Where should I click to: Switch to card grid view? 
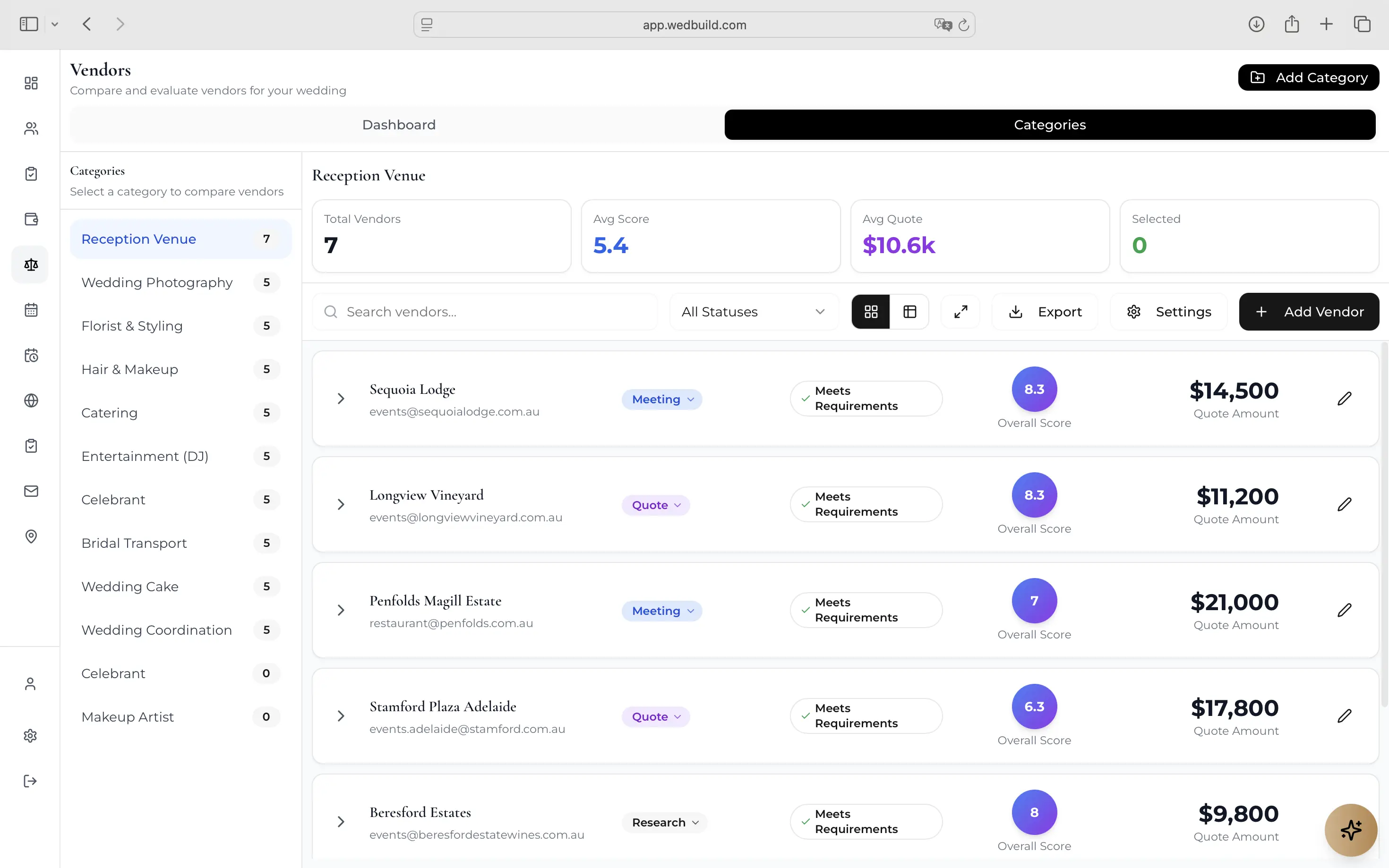pyautogui.click(x=871, y=312)
